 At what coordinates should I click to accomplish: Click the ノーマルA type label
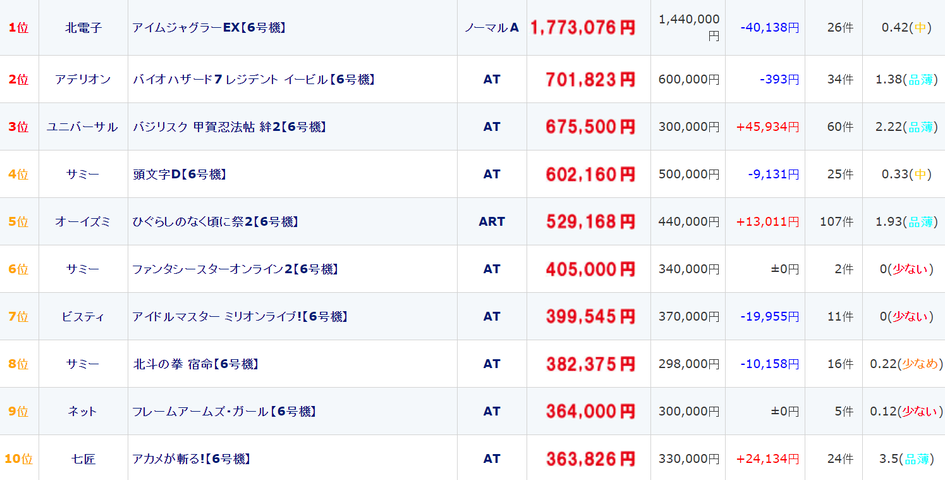click(x=492, y=28)
